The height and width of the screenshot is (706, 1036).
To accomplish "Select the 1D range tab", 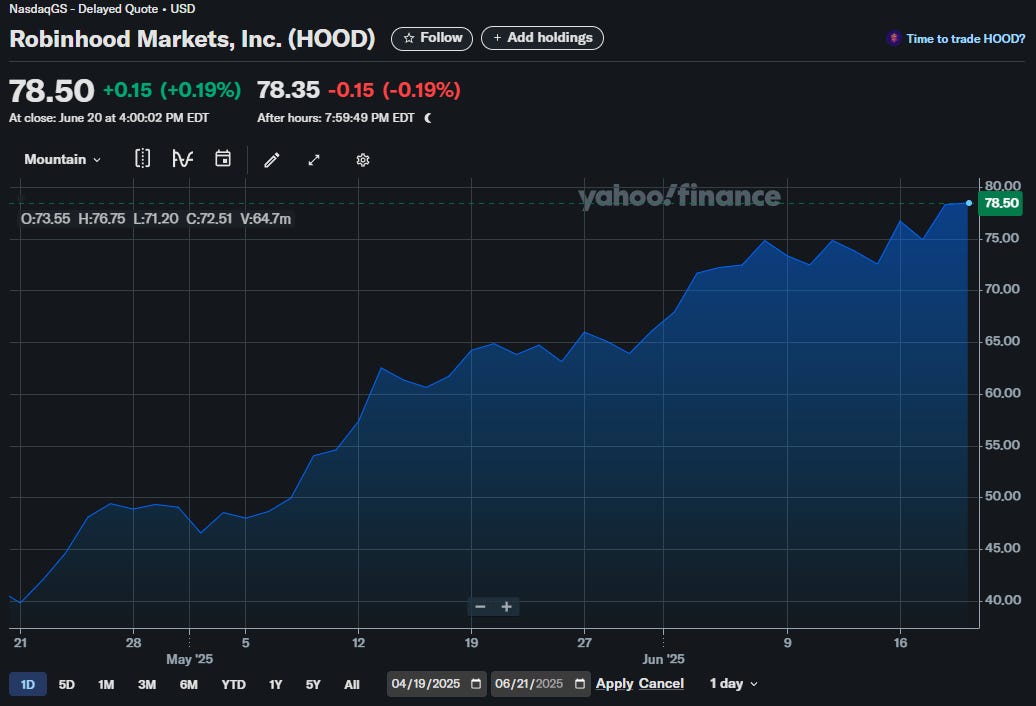I will pos(28,684).
